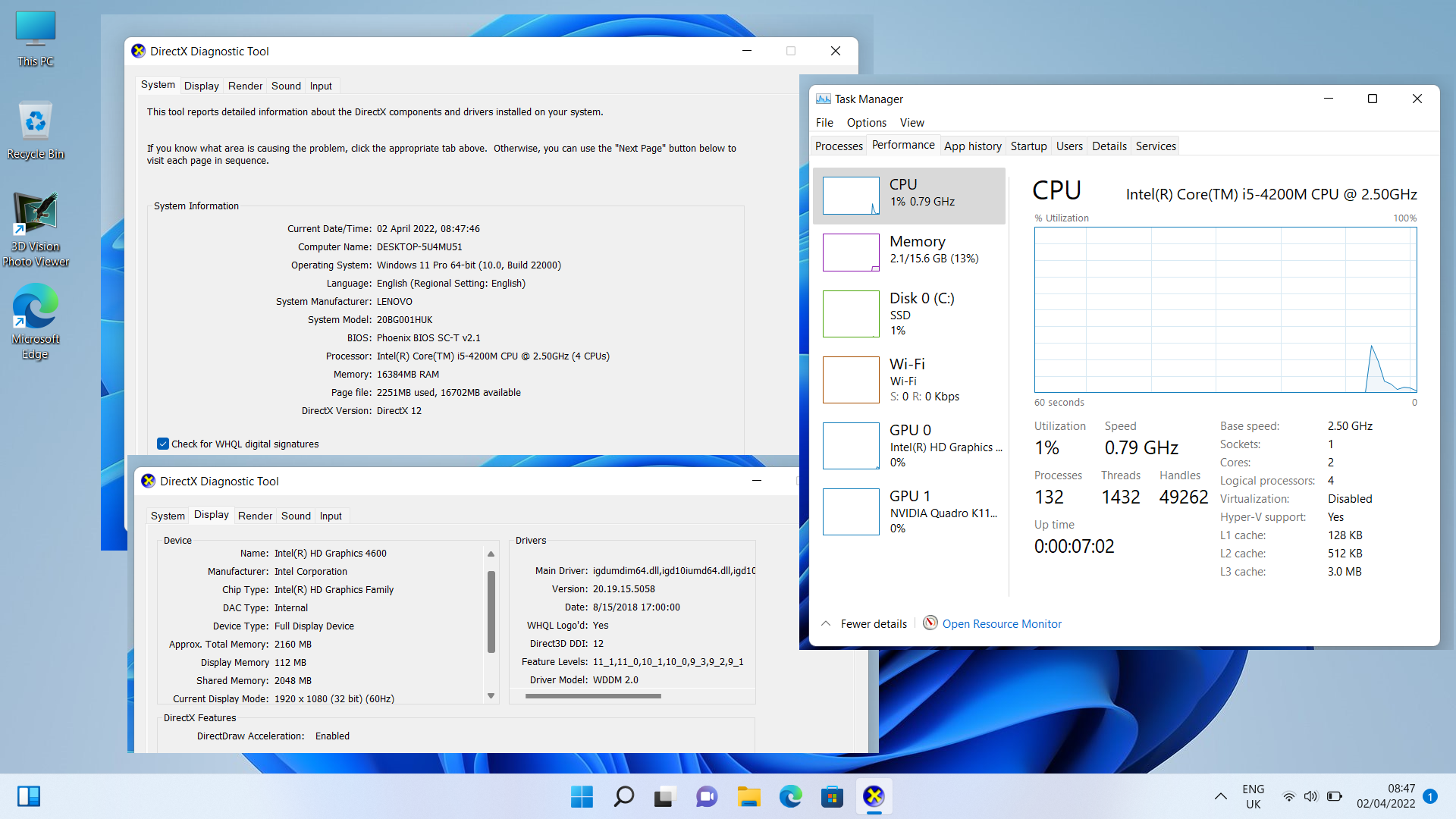The height and width of the screenshot is (819, 1456).
Task: Open File Explorer from taskbar
Action: (x=748, y=796)
